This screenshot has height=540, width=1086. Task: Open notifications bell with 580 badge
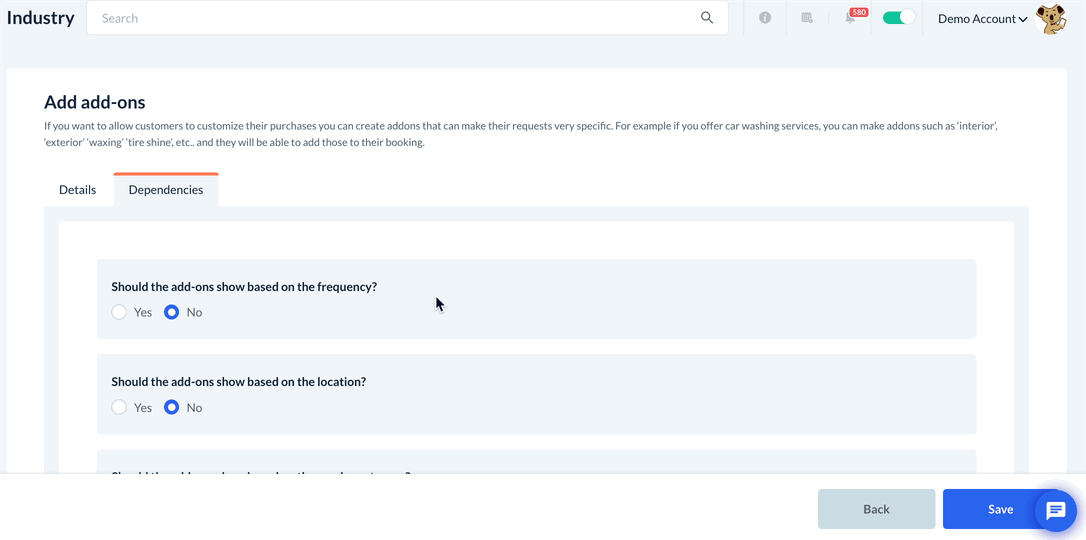click(x=851, y=18)
